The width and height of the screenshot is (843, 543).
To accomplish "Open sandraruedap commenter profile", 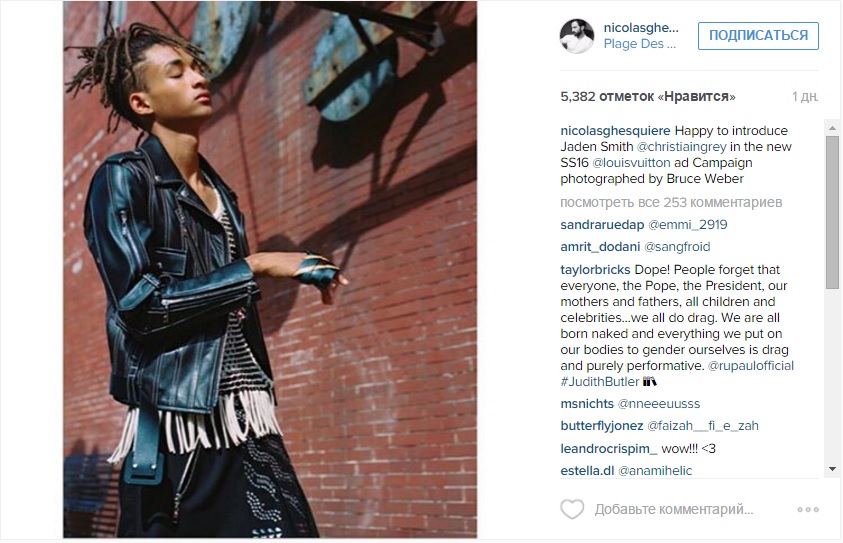I will click(602, 225).
